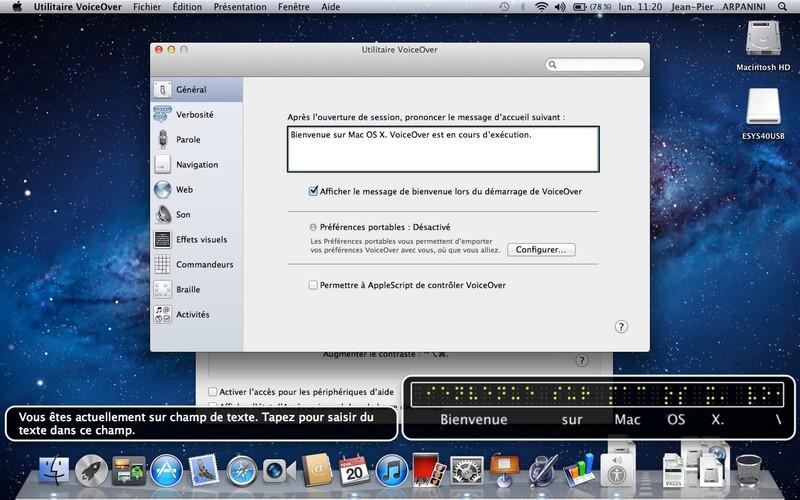This screenshot has height=500, width=800.
Task: Toggle Afficher le message de bienvenue checkbox
Action: click(x=313, y=191)
